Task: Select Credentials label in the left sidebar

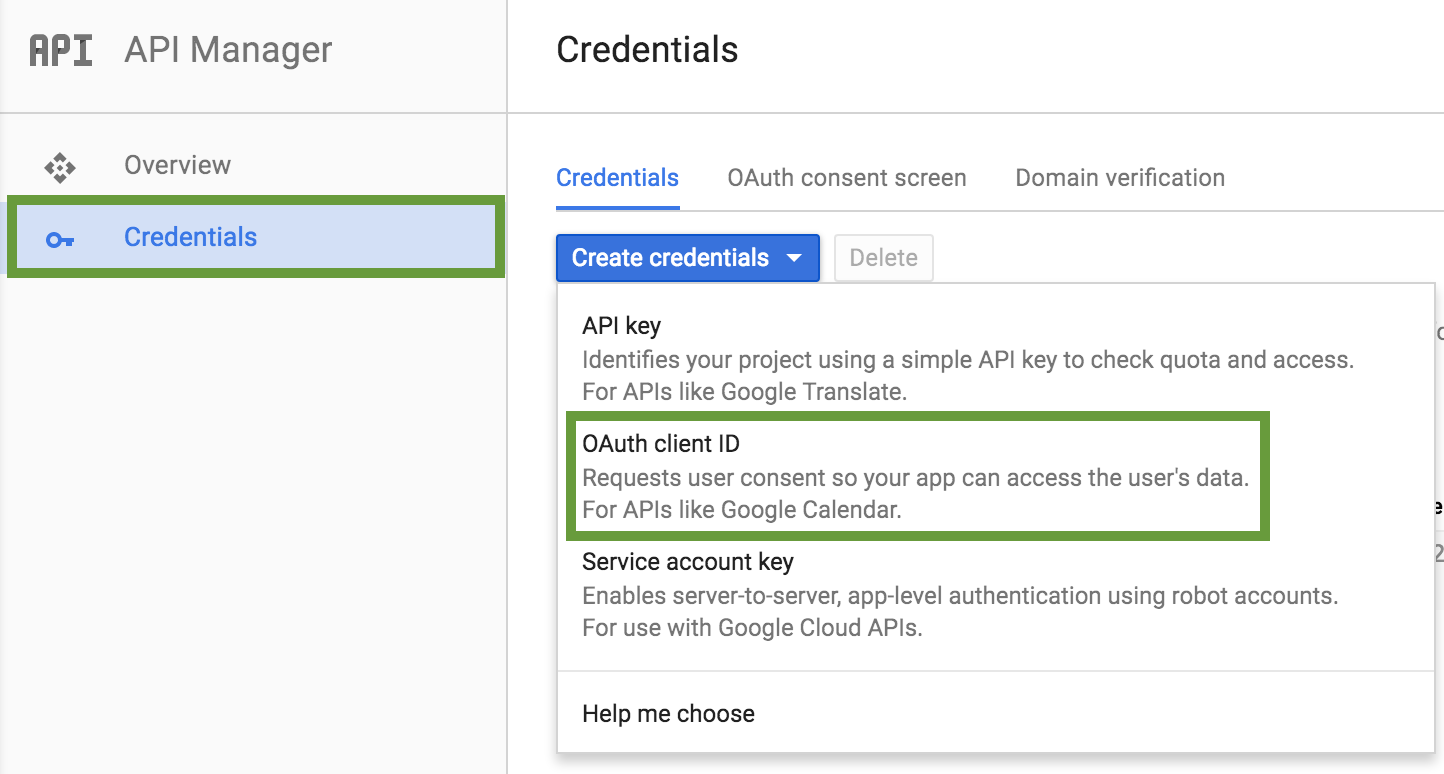Action: pyautogui.click(x=190, y=237)
